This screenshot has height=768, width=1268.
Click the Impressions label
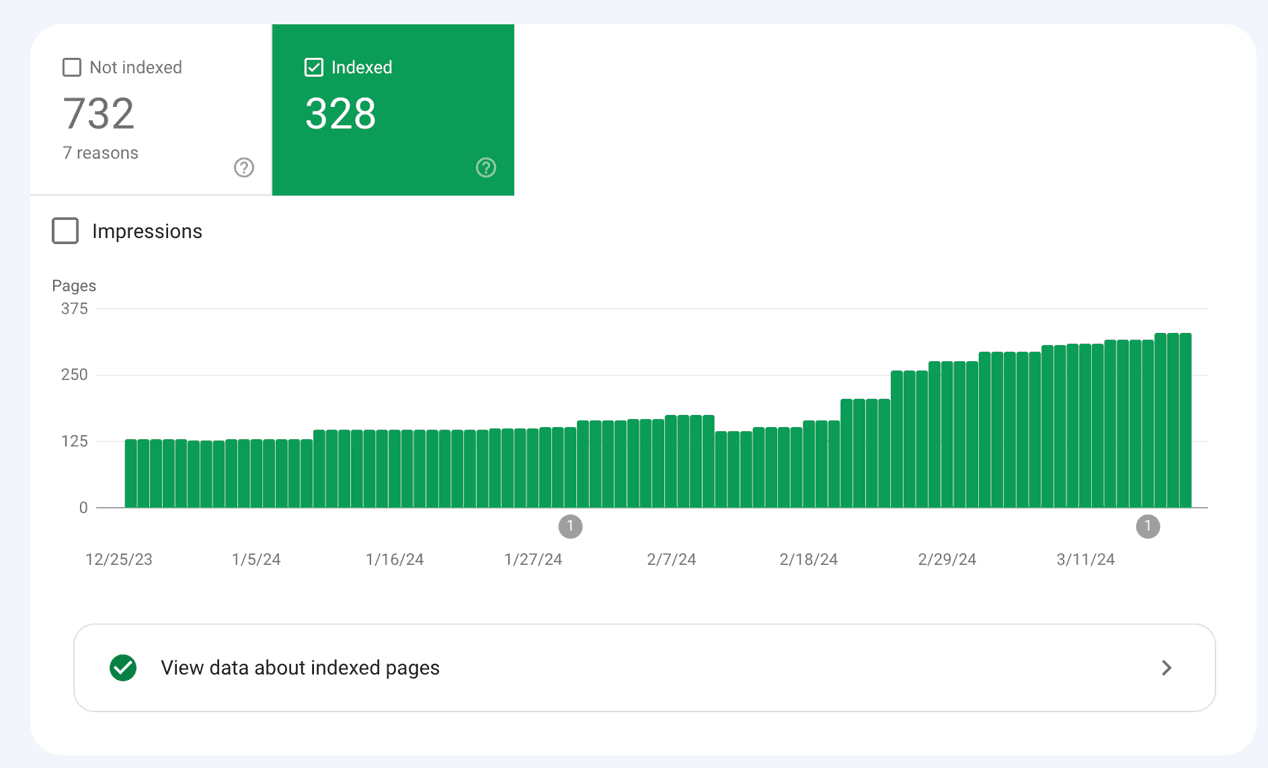[147, 231]
